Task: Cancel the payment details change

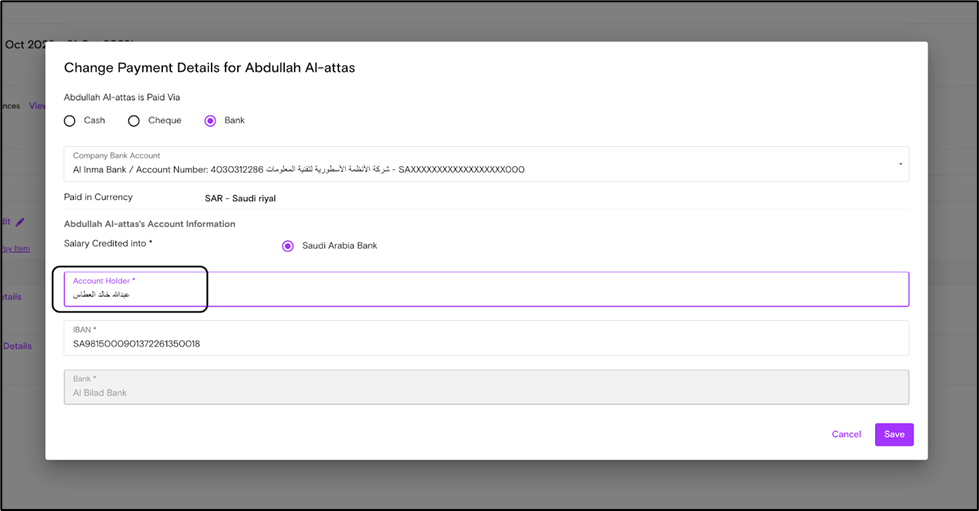Action: point(846,434)
